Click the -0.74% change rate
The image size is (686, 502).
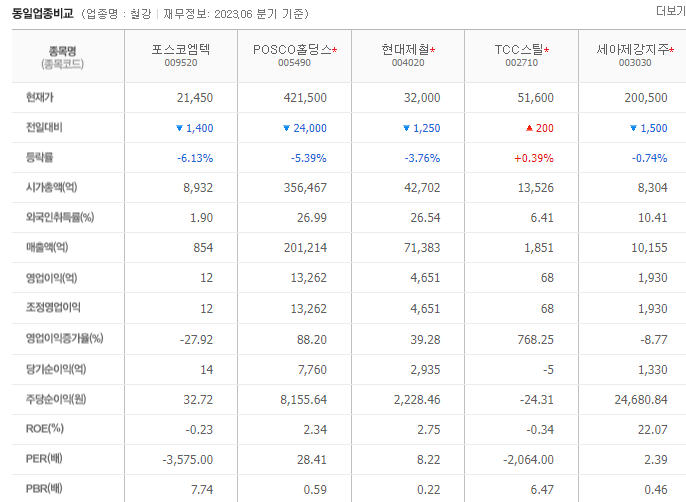coord(649,158)
